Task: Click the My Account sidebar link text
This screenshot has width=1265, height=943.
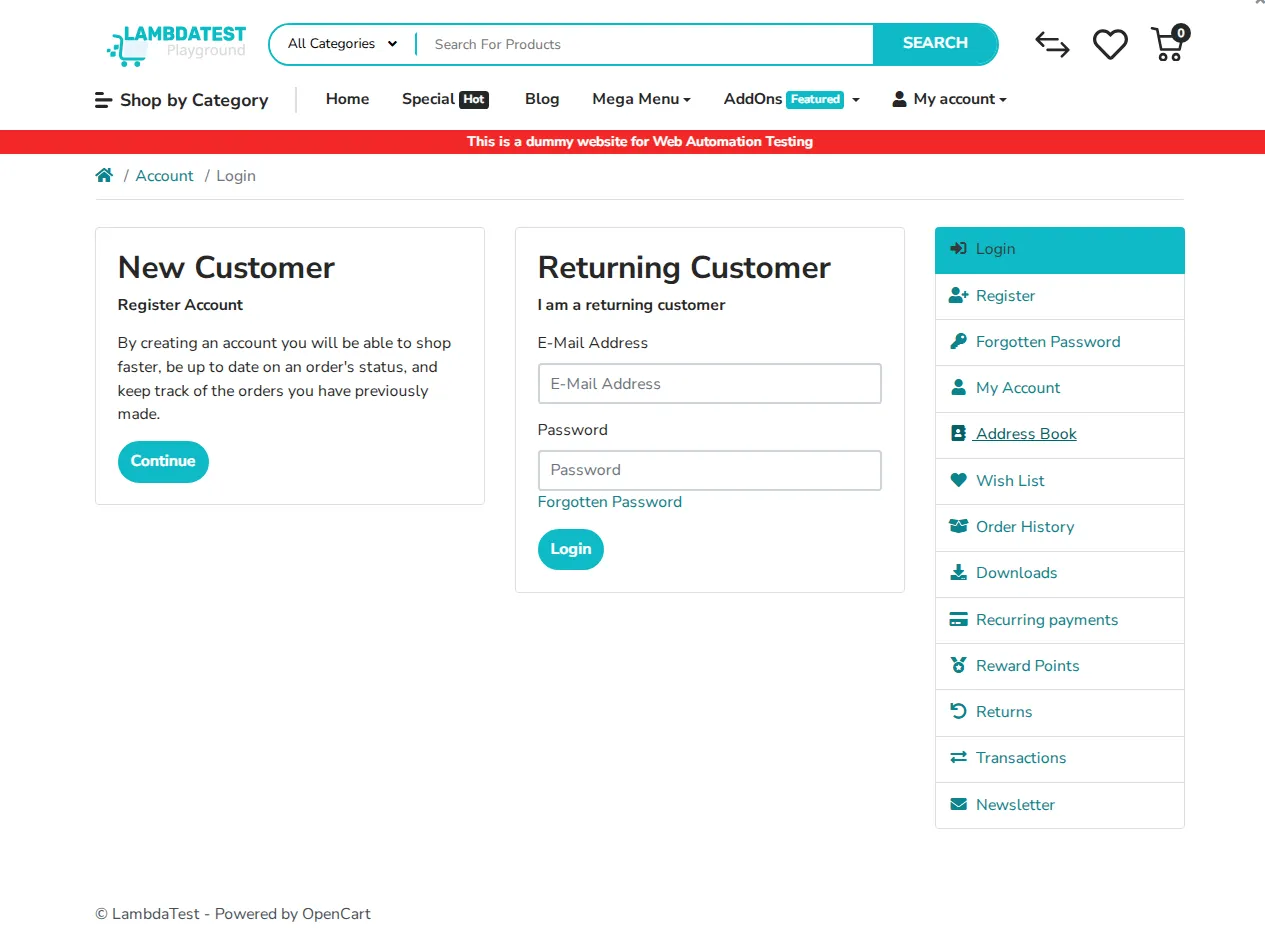Action: 1018,388
